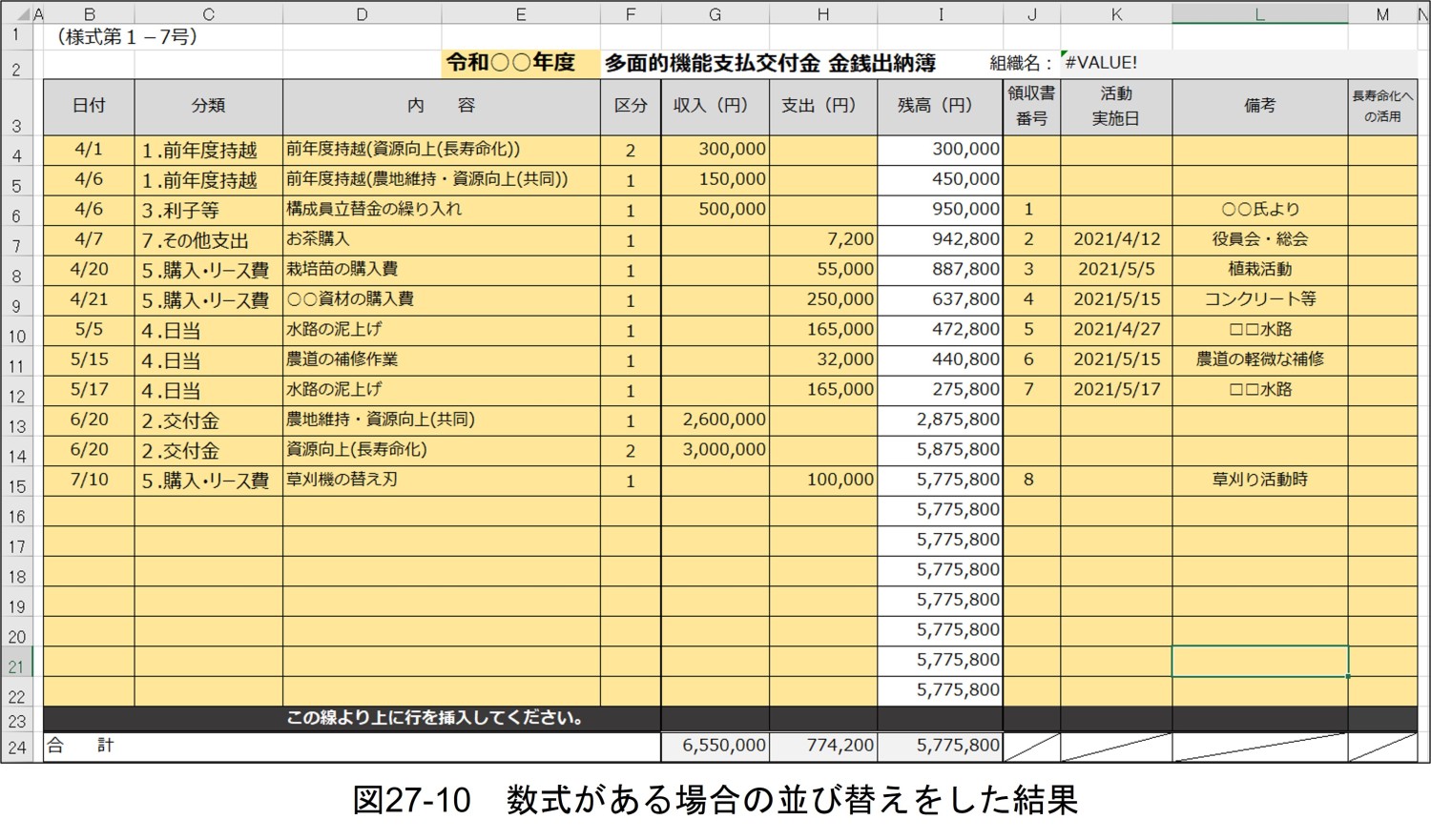1431x840 pixels.
Task: Click the '農道の補修作業' cell
Action: pos(442,360)
